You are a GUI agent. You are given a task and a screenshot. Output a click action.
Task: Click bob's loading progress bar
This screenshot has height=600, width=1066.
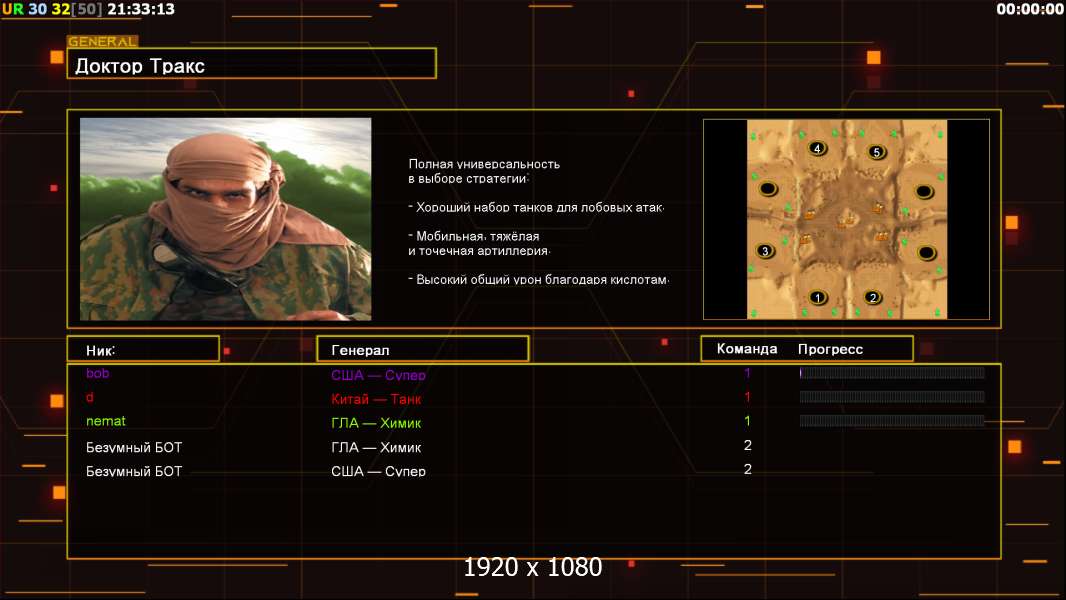[892, 372]
